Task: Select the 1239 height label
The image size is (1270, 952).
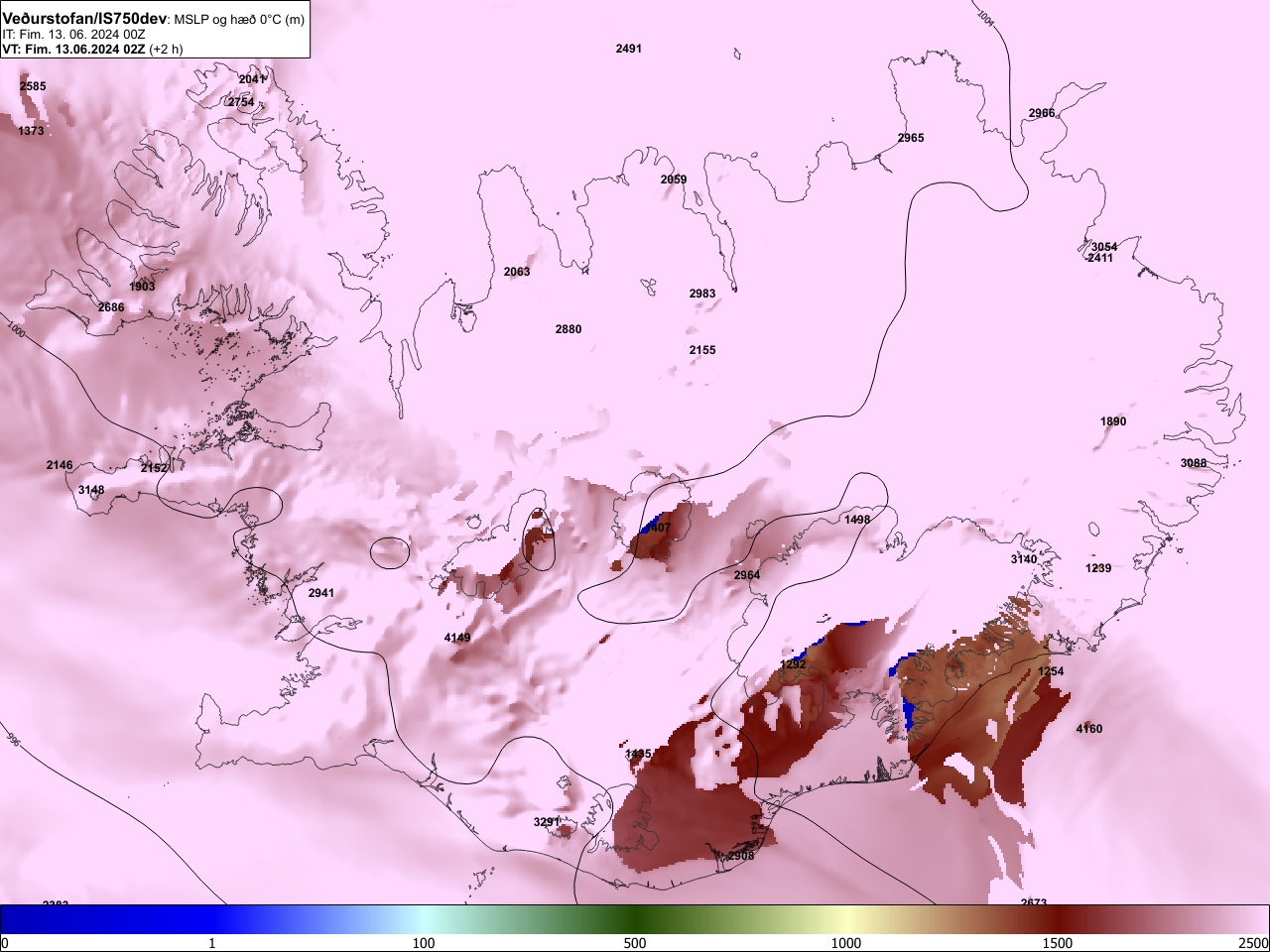Action: (x=1098, y=568)
